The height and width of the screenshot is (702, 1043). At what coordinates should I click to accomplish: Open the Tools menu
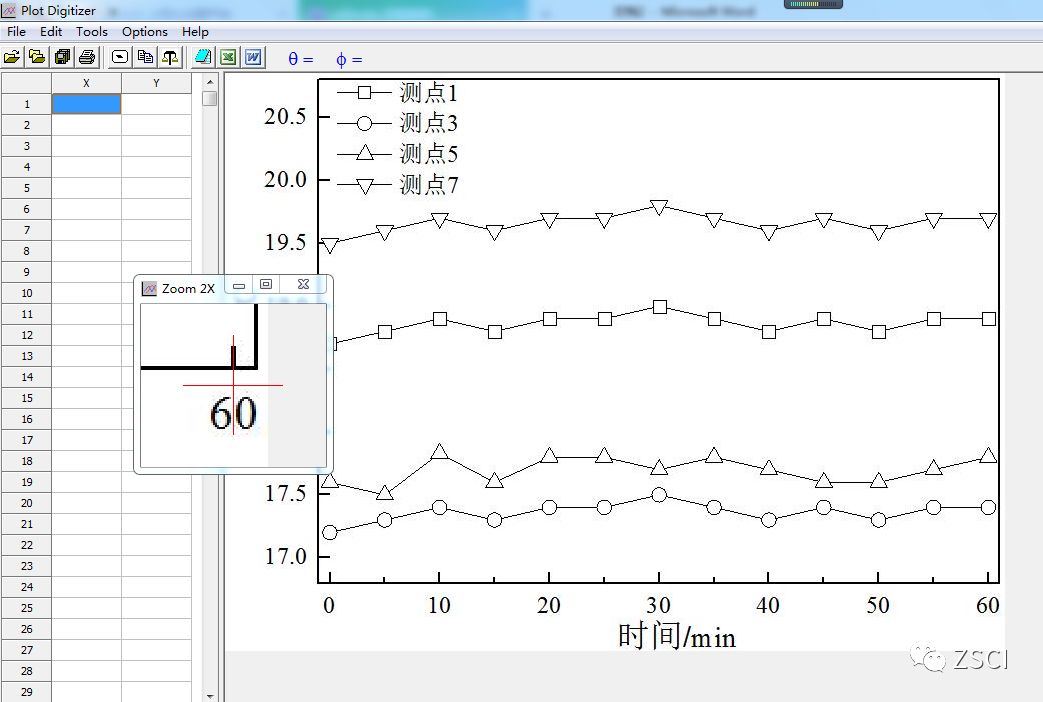click(91, 31)
